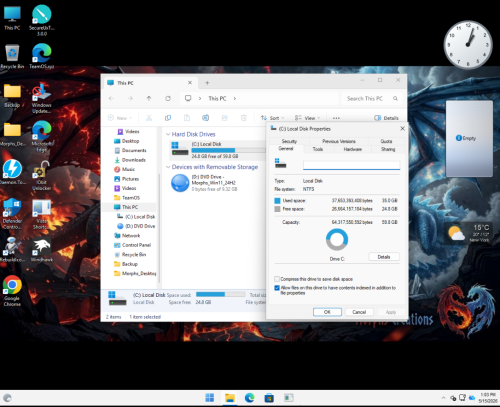
Task: Open the Defender Control shortcut
Action: (x=12, y=214)
